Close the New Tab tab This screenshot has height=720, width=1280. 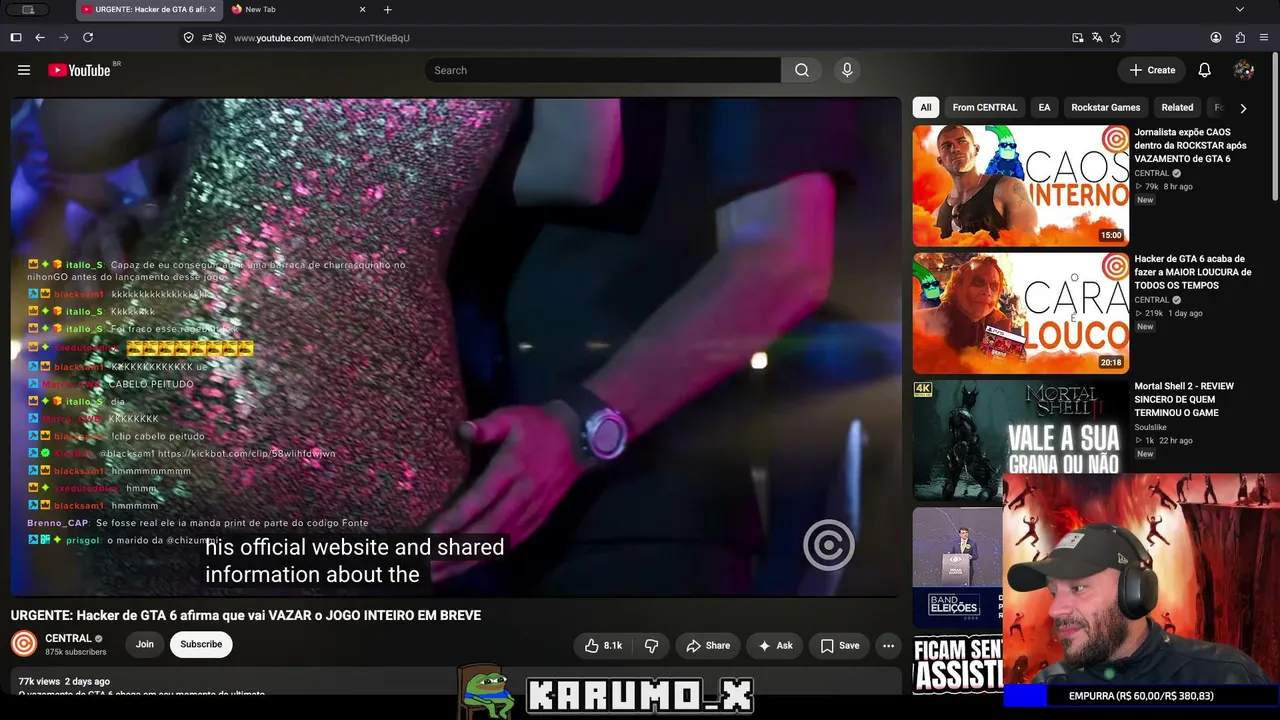362,10
